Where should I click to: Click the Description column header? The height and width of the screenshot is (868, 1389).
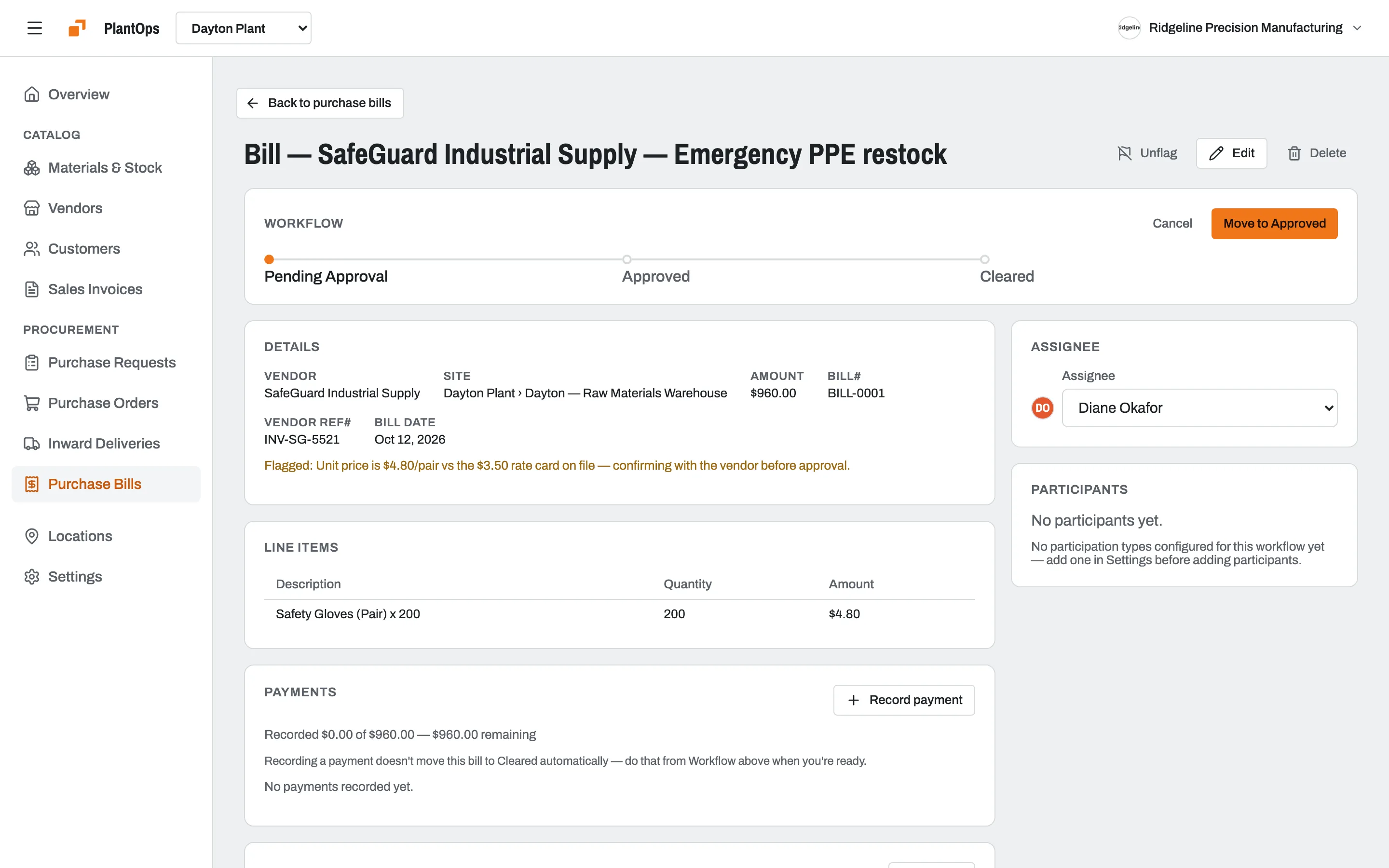308,584
